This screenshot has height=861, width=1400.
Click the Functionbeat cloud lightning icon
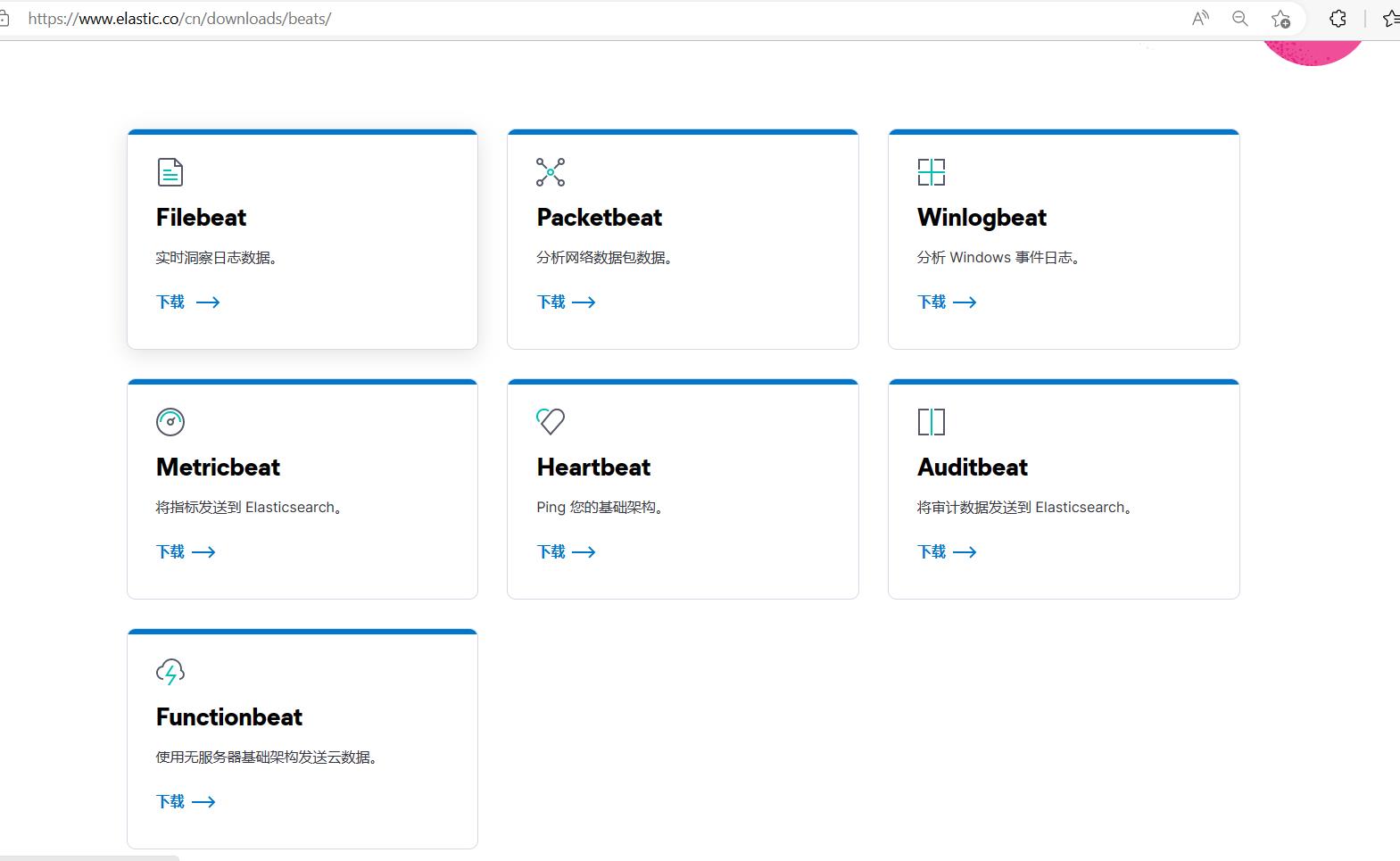[x=170, y=672]
